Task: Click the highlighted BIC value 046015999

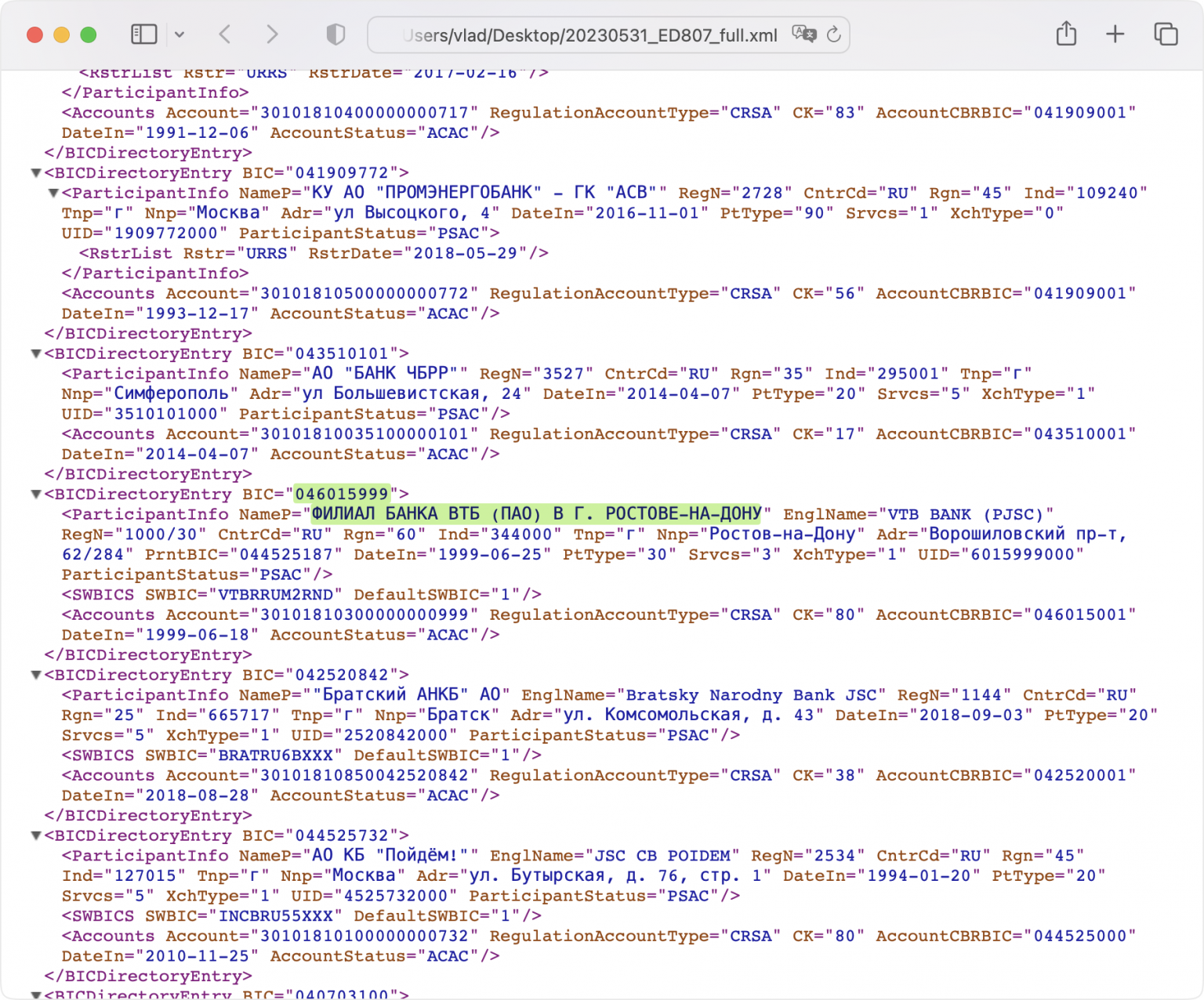Action: 342,495
